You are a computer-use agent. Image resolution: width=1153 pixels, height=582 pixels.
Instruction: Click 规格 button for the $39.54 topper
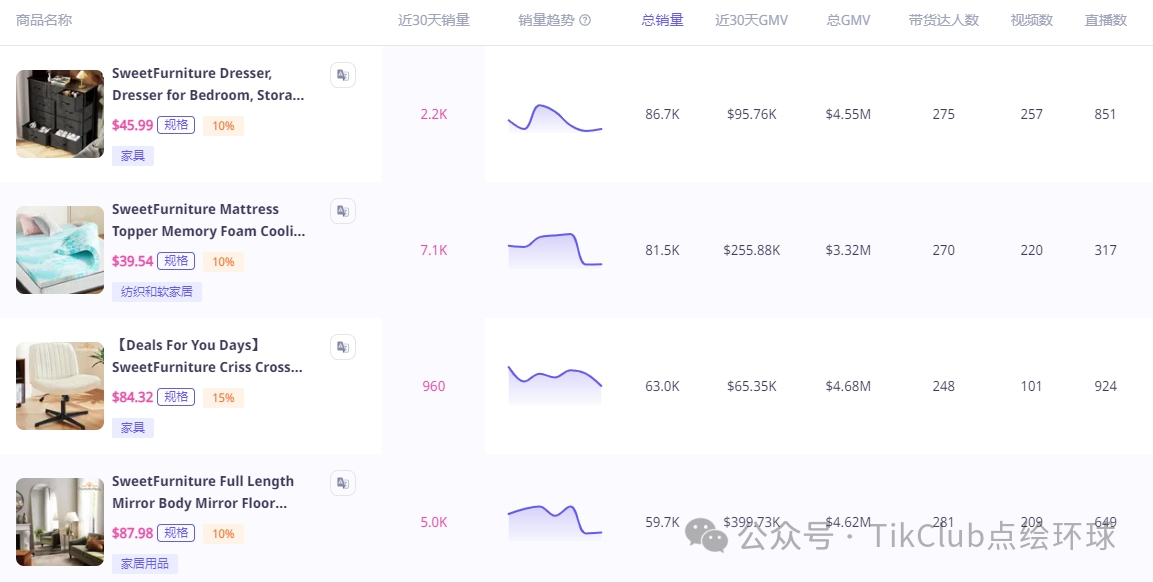(x=176, y=261)
